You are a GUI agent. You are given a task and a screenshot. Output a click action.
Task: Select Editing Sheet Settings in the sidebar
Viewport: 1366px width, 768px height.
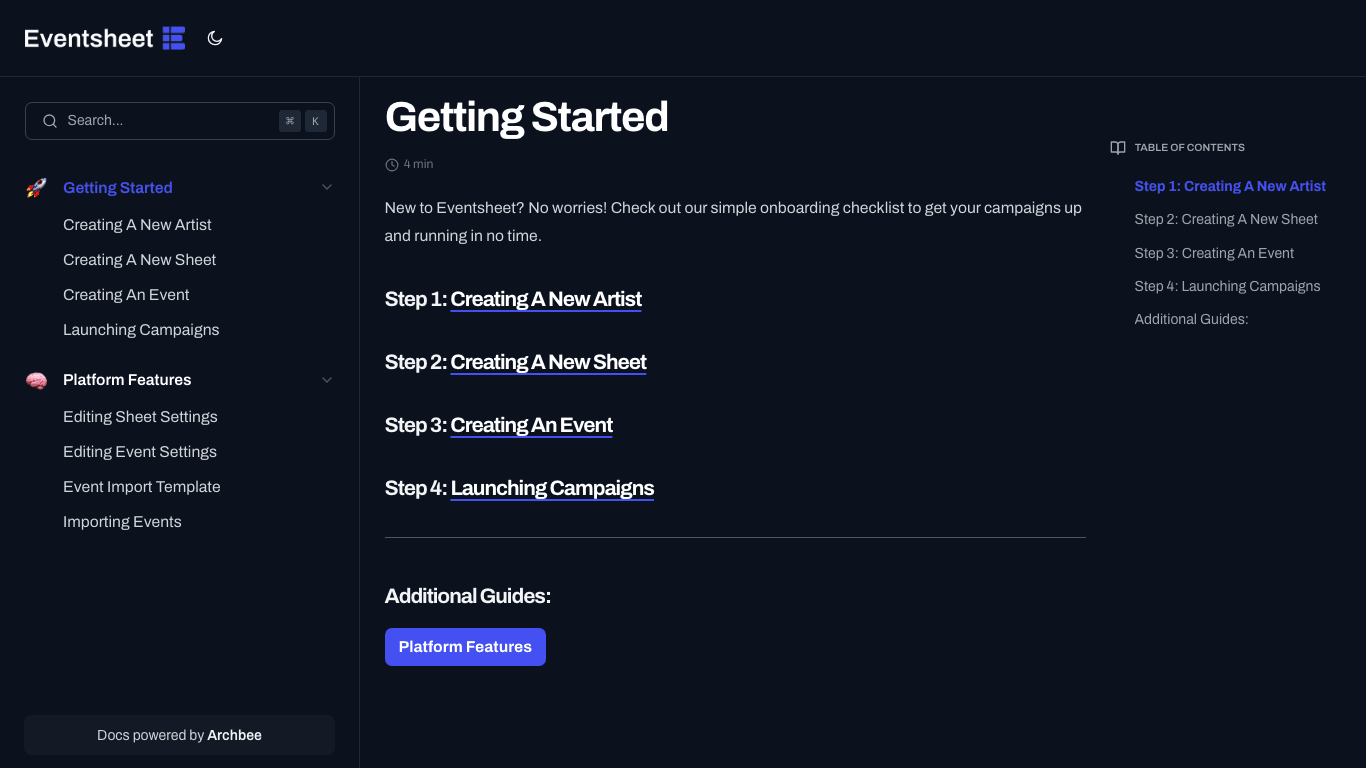point(140,416)
